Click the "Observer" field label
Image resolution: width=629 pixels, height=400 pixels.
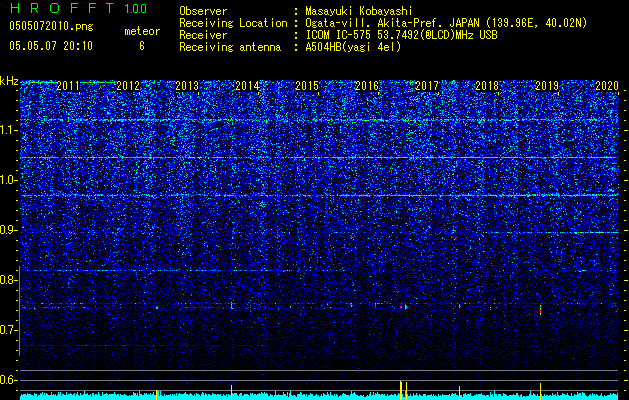203,11
